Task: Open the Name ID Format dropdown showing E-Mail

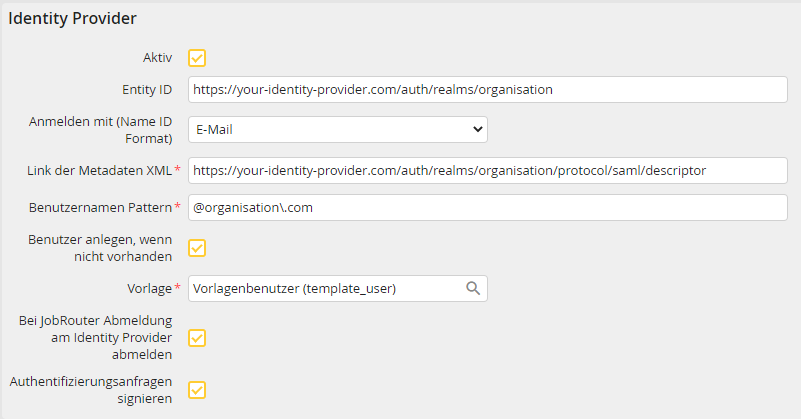Action: click(x=337, y=129)
